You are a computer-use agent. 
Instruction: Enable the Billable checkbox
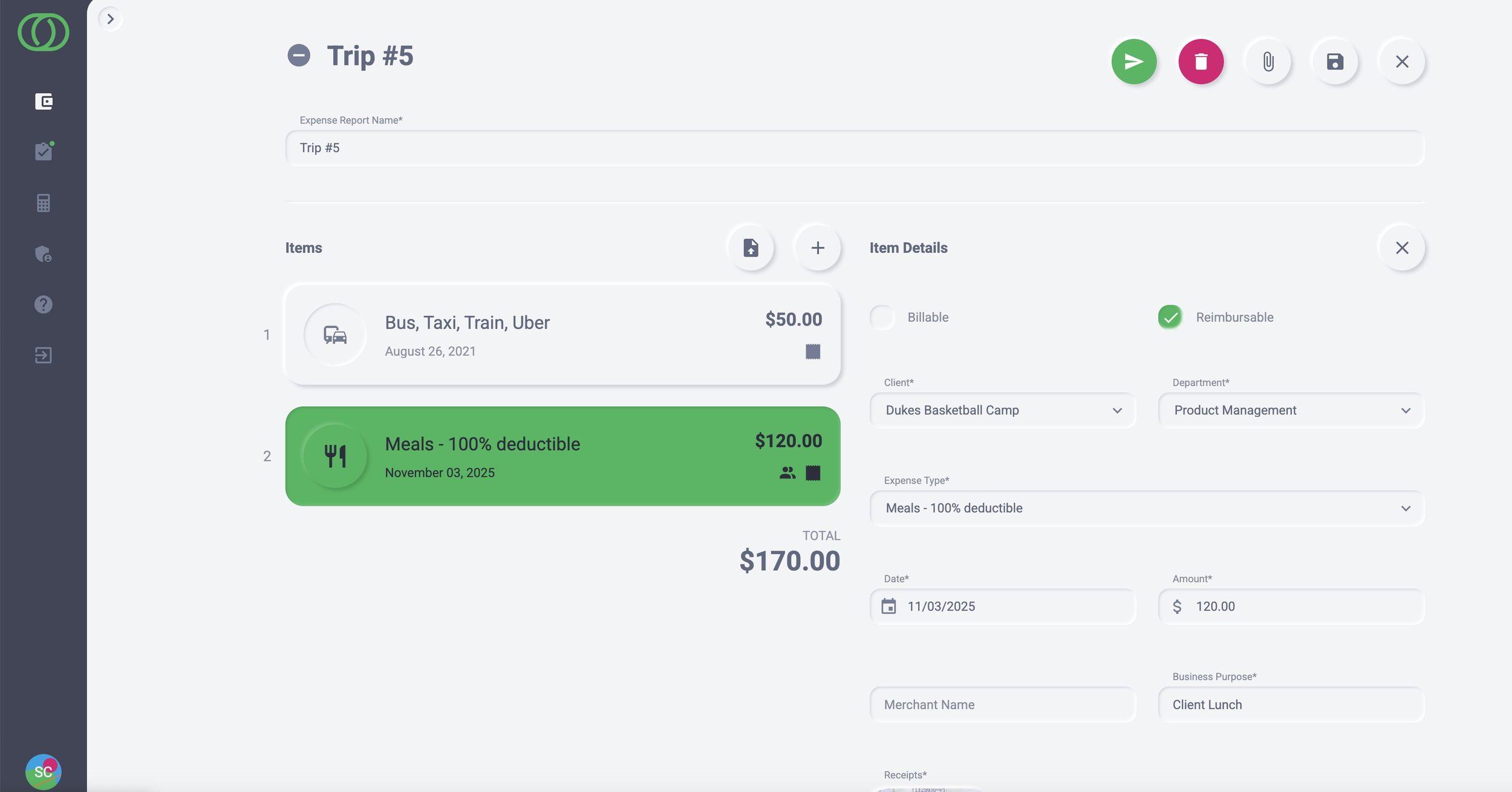click(x=882, y=317)
